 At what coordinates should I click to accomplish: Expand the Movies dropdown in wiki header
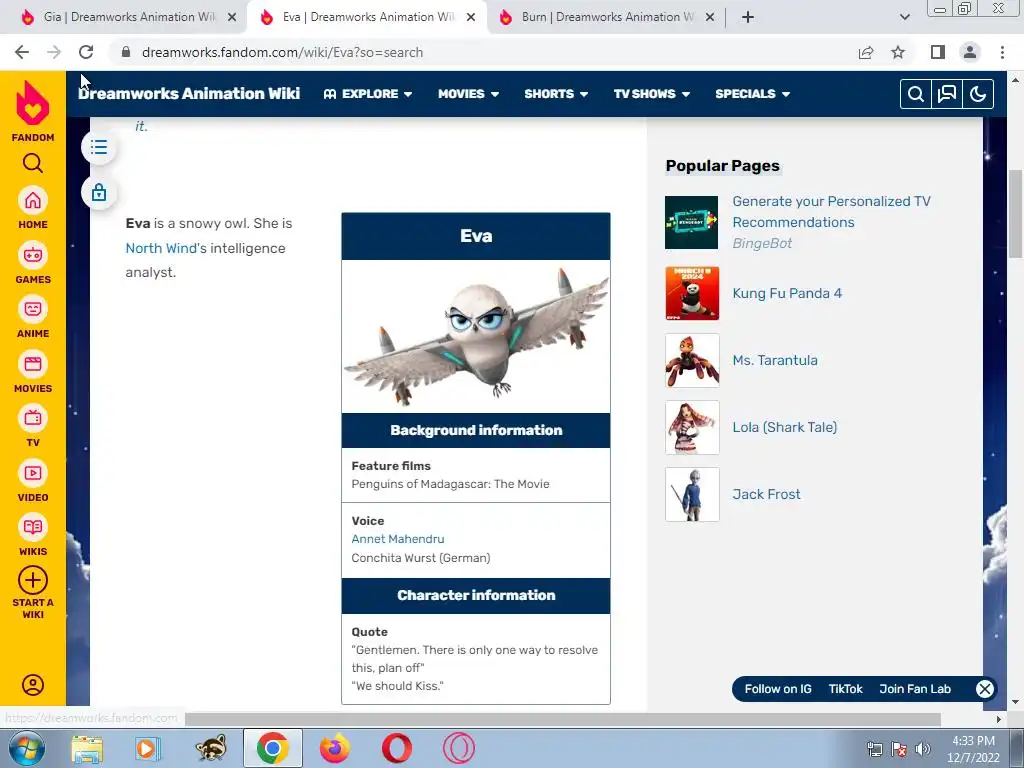pyautogui.click(x=468, y=94)
